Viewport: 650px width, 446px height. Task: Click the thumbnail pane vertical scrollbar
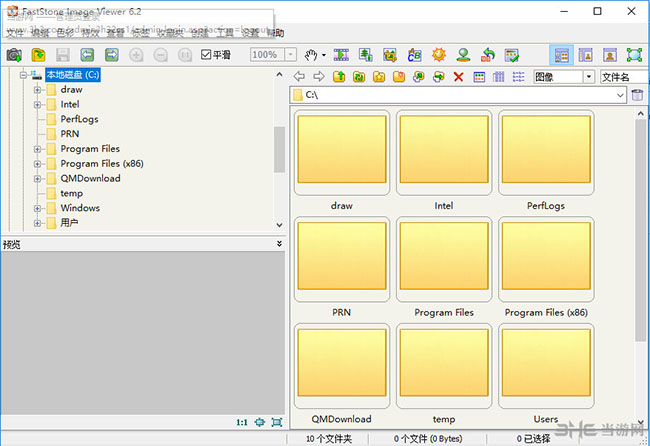pyautogui.click(x=640, y=230)
